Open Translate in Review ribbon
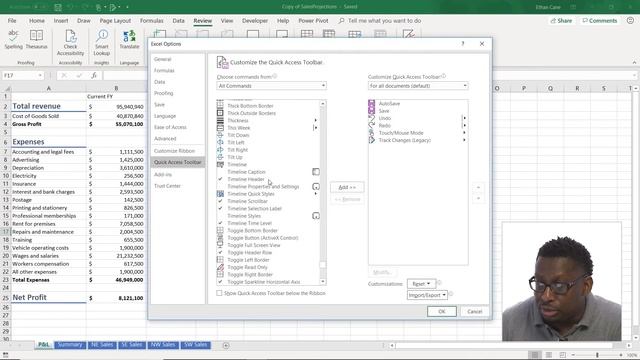640x360 pixels. coord(129,40)
